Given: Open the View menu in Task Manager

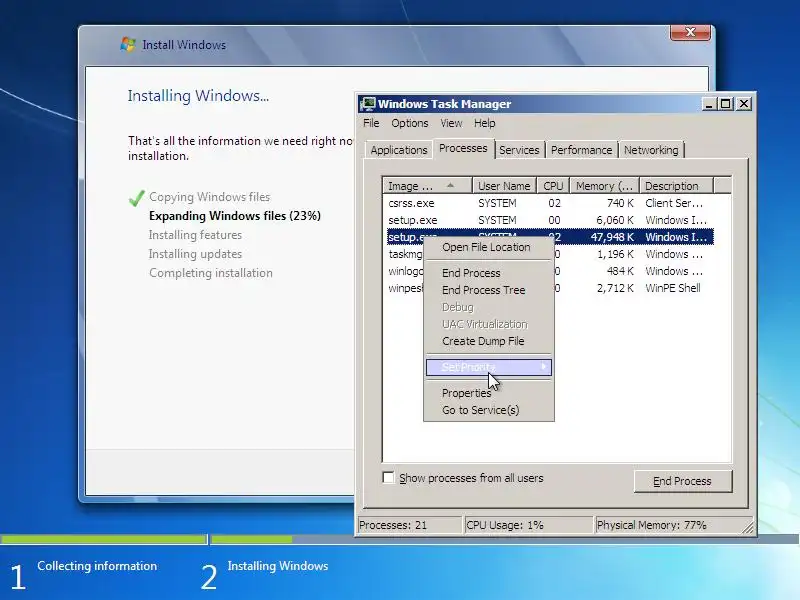Looking at the screenshot, I should coord(451,123).
